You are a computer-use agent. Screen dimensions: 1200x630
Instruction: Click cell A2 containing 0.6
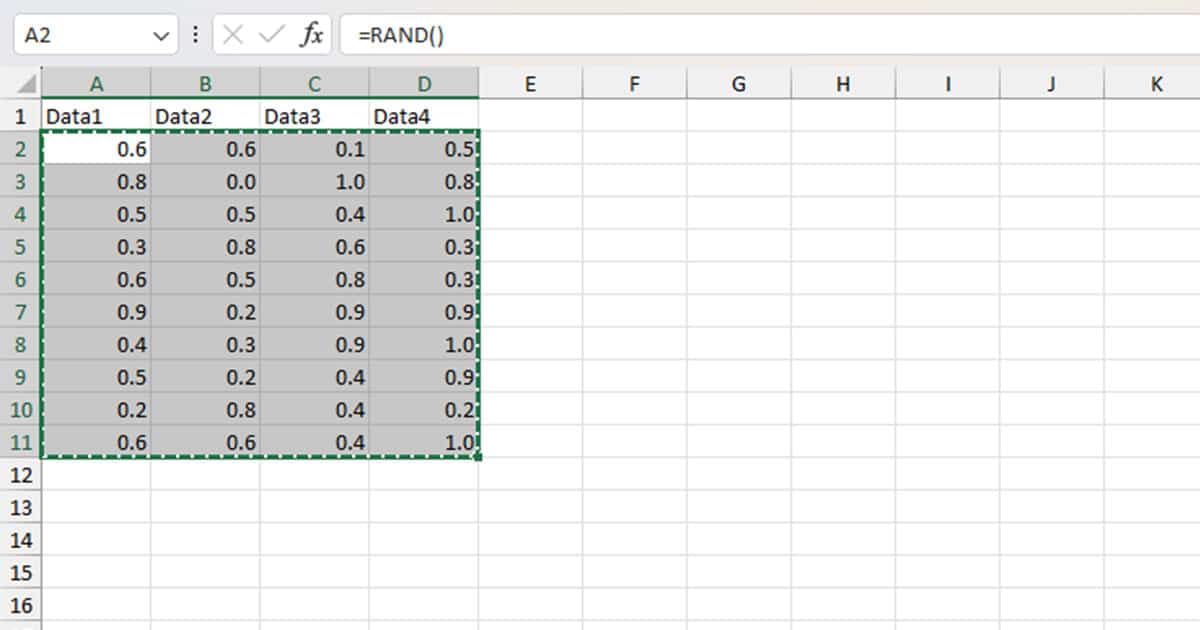97,149
